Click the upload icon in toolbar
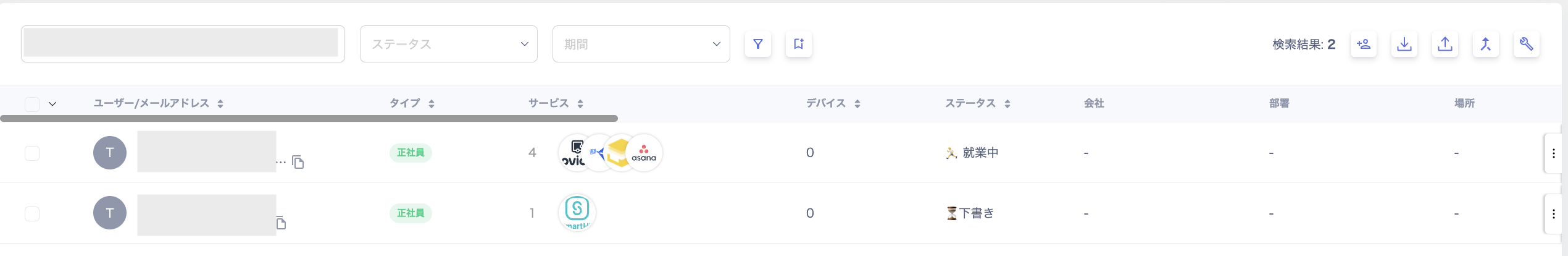The height and width of the screenshot is (256, 1568). click(x=1445, y=44)
